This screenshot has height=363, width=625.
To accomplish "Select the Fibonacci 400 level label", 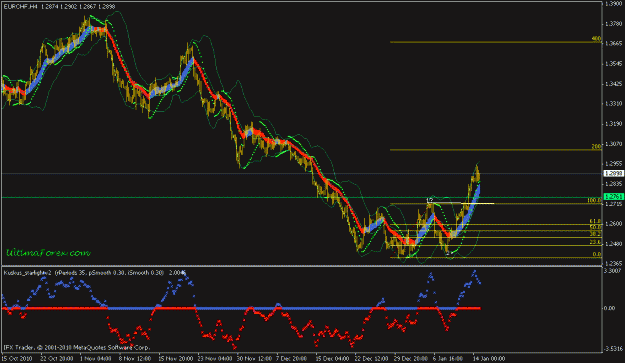I will (x=596, y=39).
